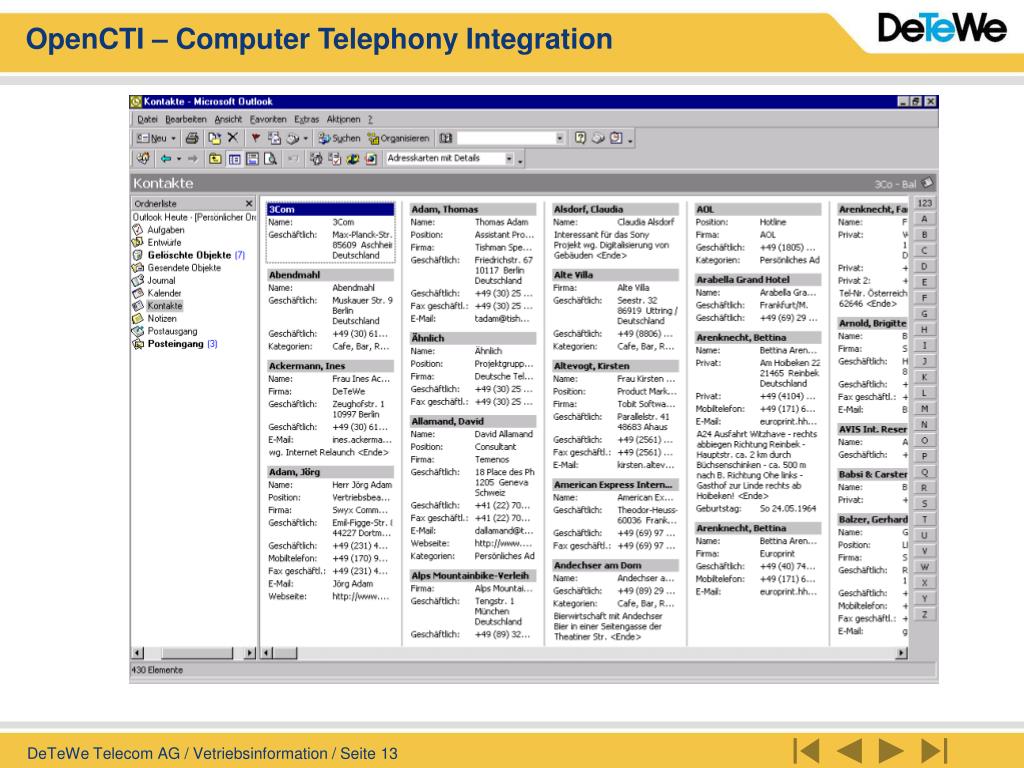Click the Back arrow icon
Screen dimensions: 1024x768
166,159
